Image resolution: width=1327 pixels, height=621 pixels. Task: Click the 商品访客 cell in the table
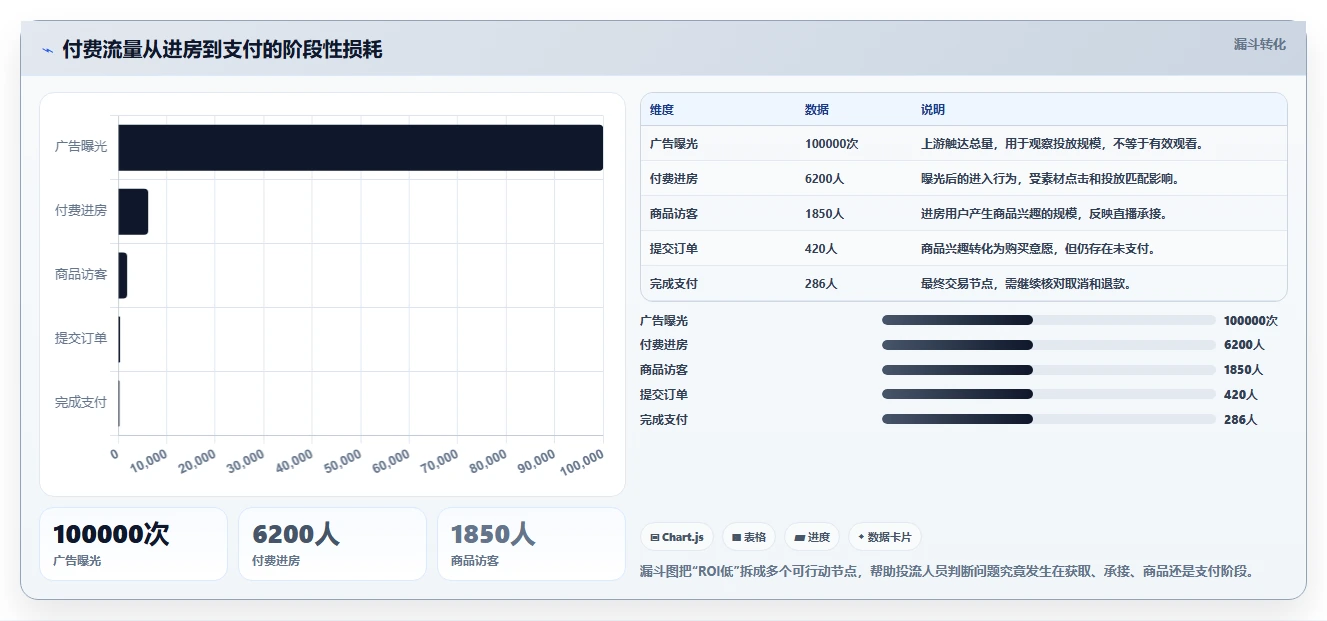[674, 214]
